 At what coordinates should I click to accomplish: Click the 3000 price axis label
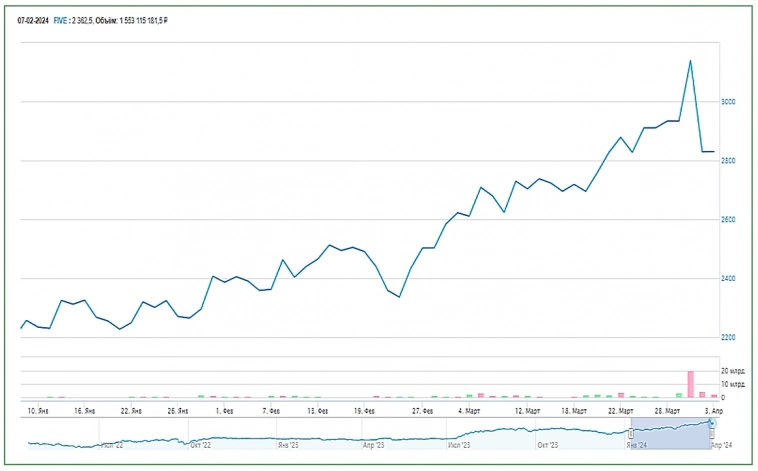click(727, 102)
